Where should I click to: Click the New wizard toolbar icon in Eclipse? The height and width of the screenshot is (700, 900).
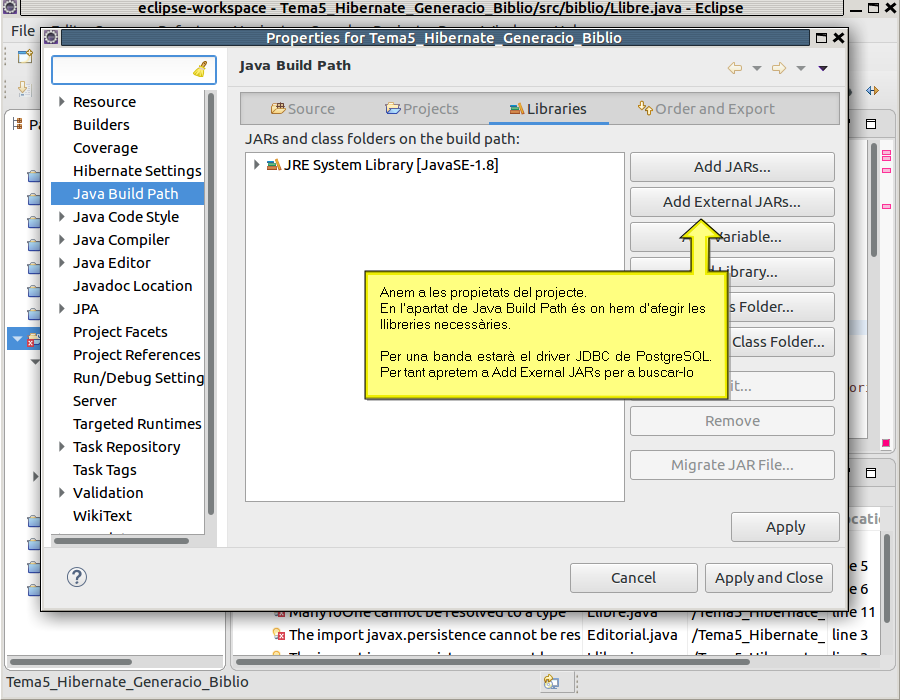[x=25, y=56]
